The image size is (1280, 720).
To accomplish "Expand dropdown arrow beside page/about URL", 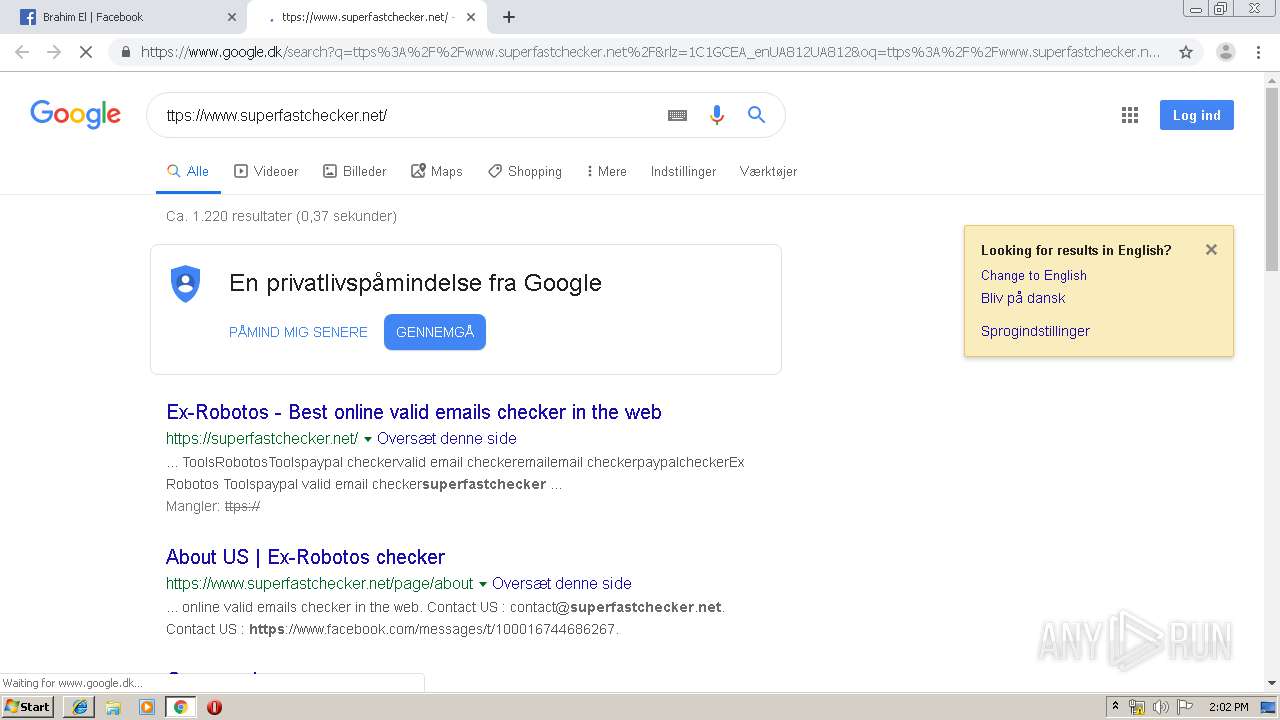I will click(x=483, y=584).
